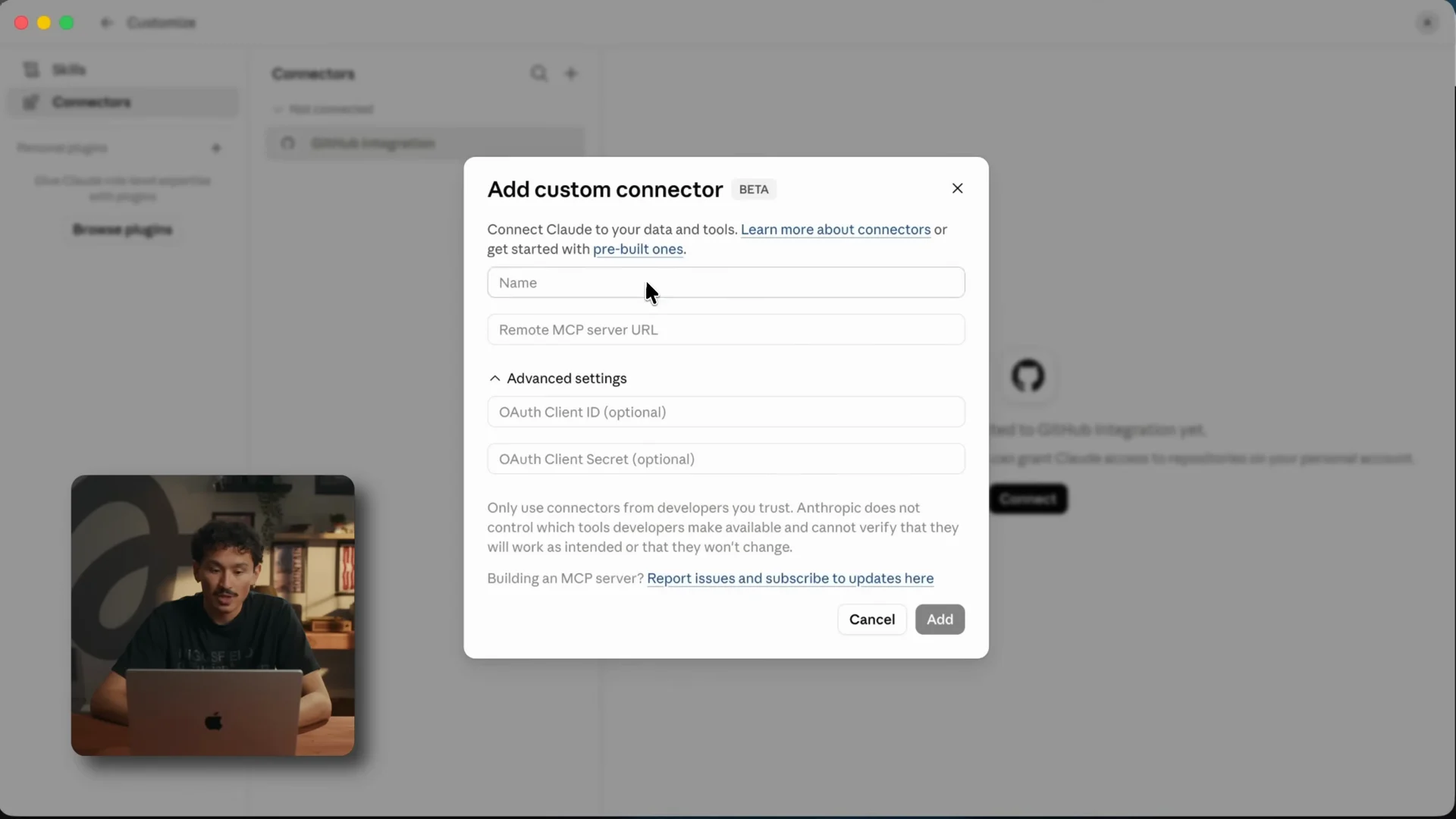The image size is (1456, 819).
Task: Click the Connect button for GitHub
Action: click(1028, 498)
